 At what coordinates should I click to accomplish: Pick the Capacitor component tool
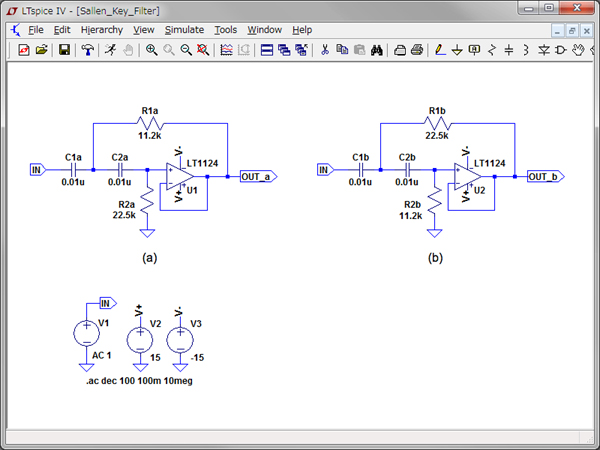(x=509, y=49)
